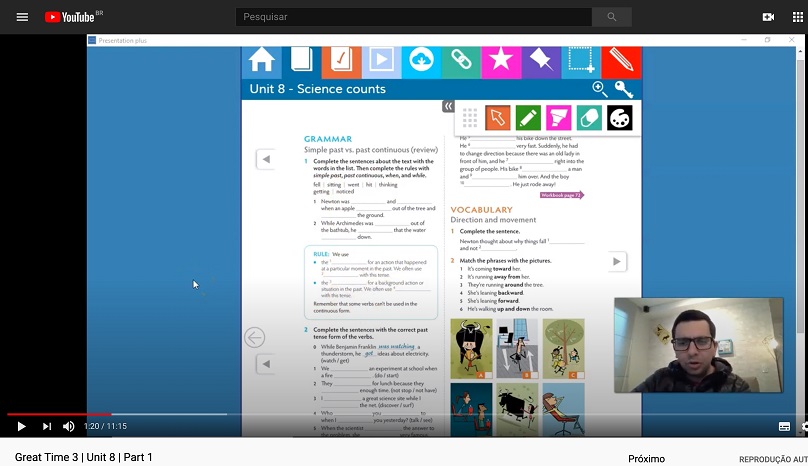This screenshot has height=466, width=808.
Task: Open the color palette tool
Action: pyautogui.click(x=620, y=118)
